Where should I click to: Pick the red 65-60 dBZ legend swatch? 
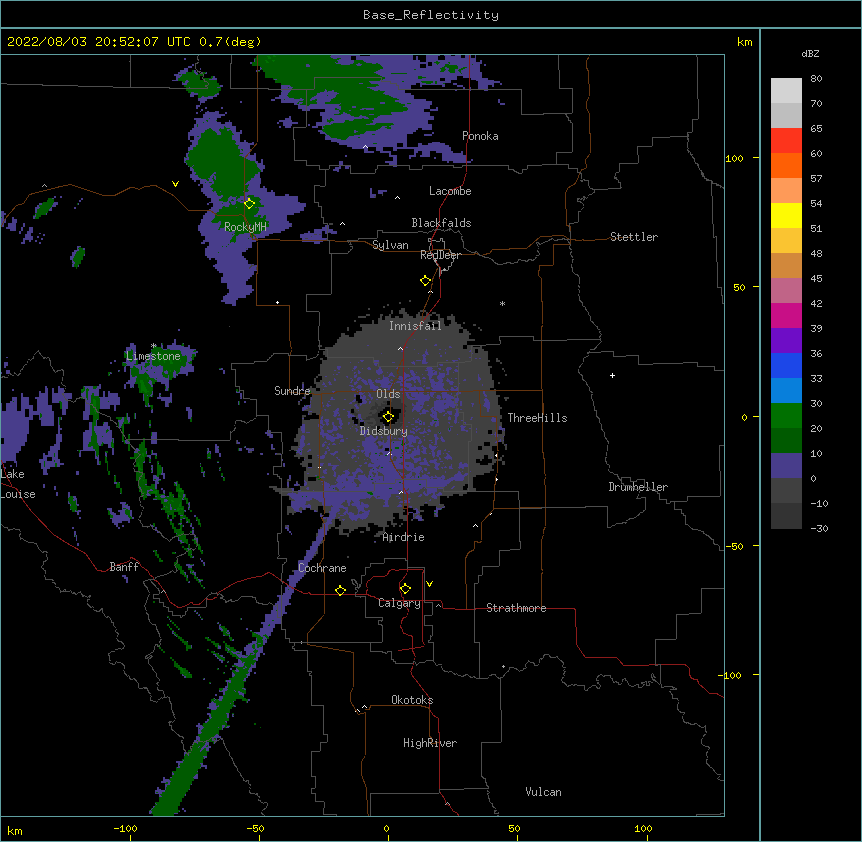(786, 141)
